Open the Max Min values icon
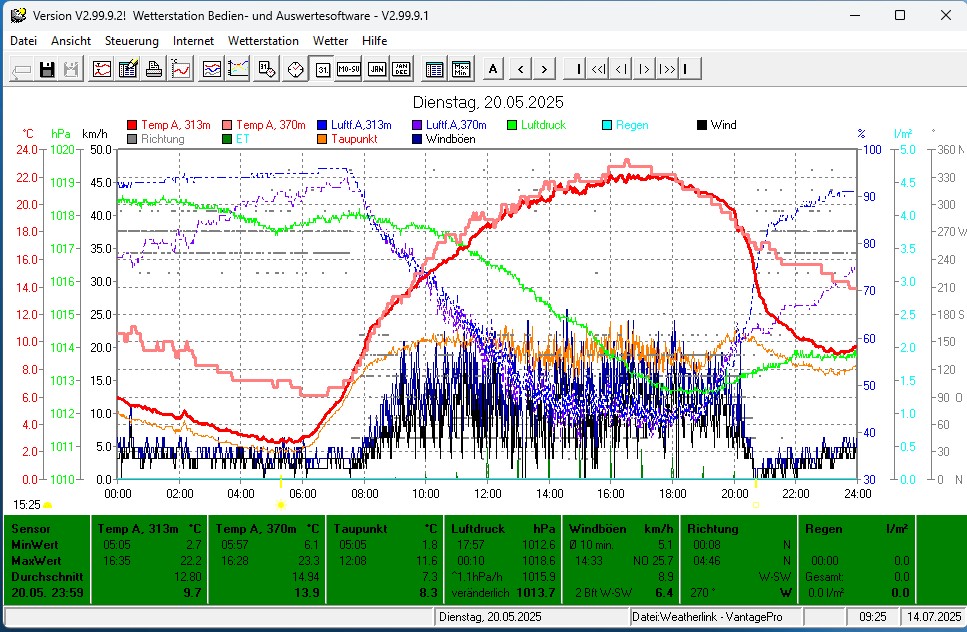This screenshot has height=632, width=967. pos(461,69)
